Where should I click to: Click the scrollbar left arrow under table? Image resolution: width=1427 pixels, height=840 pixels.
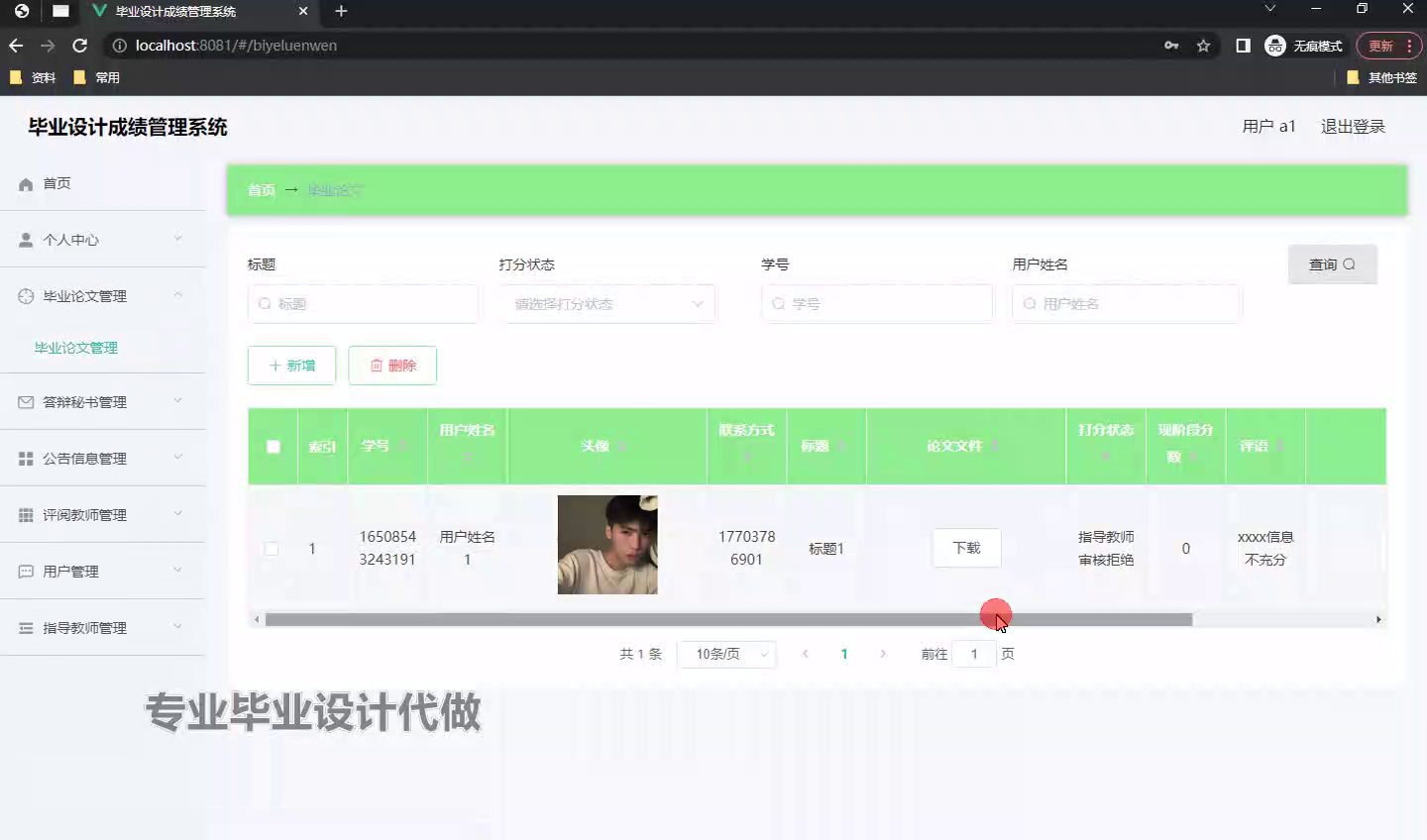pos(257,619)
